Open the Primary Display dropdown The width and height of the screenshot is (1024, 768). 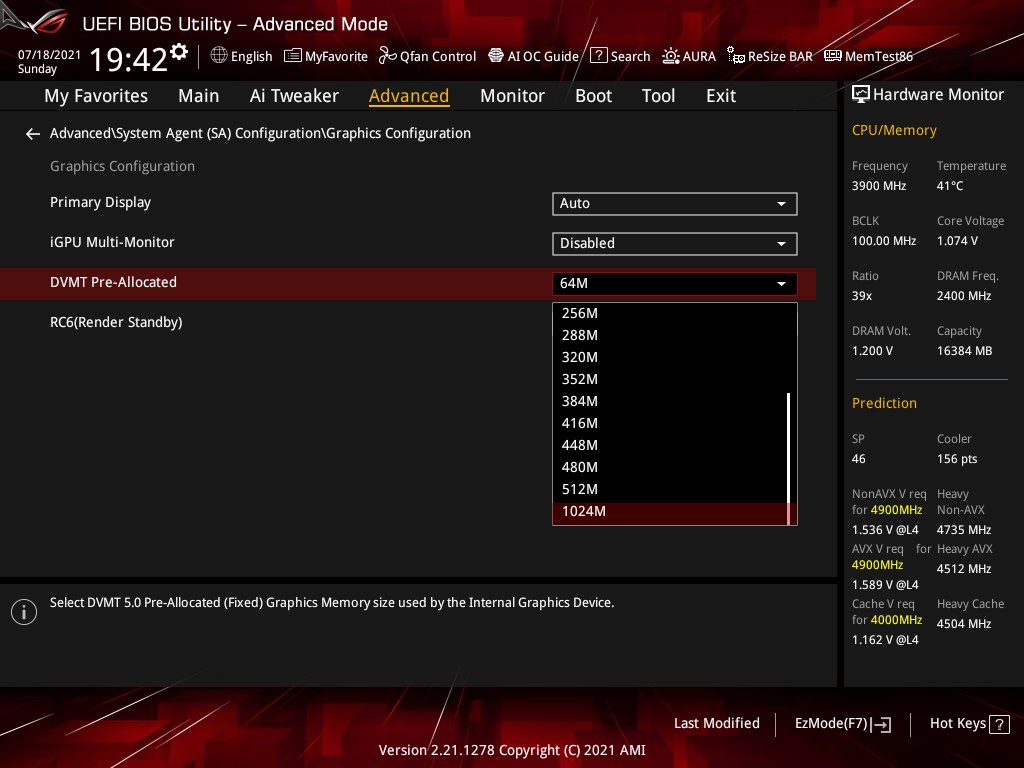[x=674, y=203]
